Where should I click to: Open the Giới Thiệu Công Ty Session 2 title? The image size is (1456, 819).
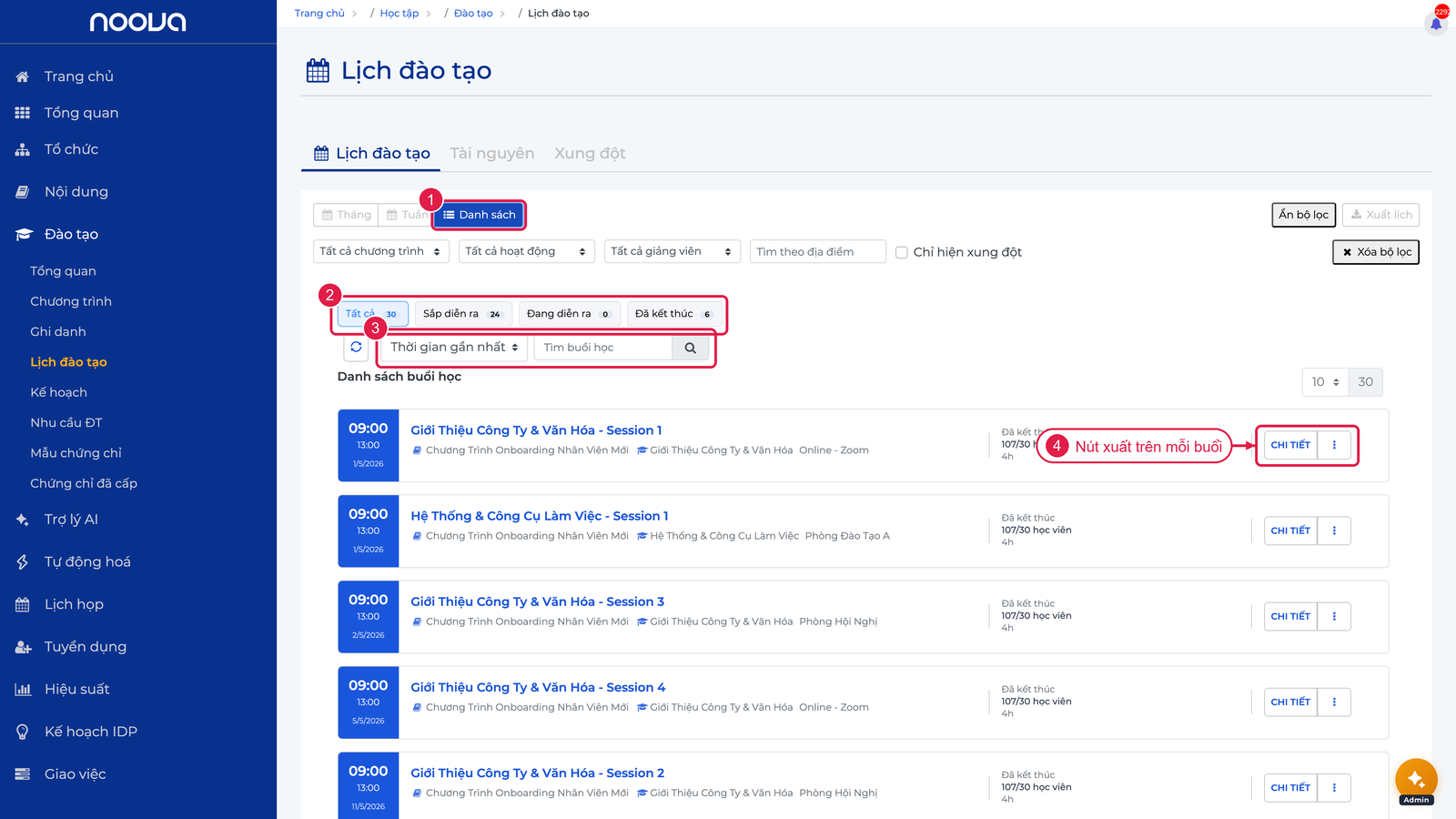[538, 773]
